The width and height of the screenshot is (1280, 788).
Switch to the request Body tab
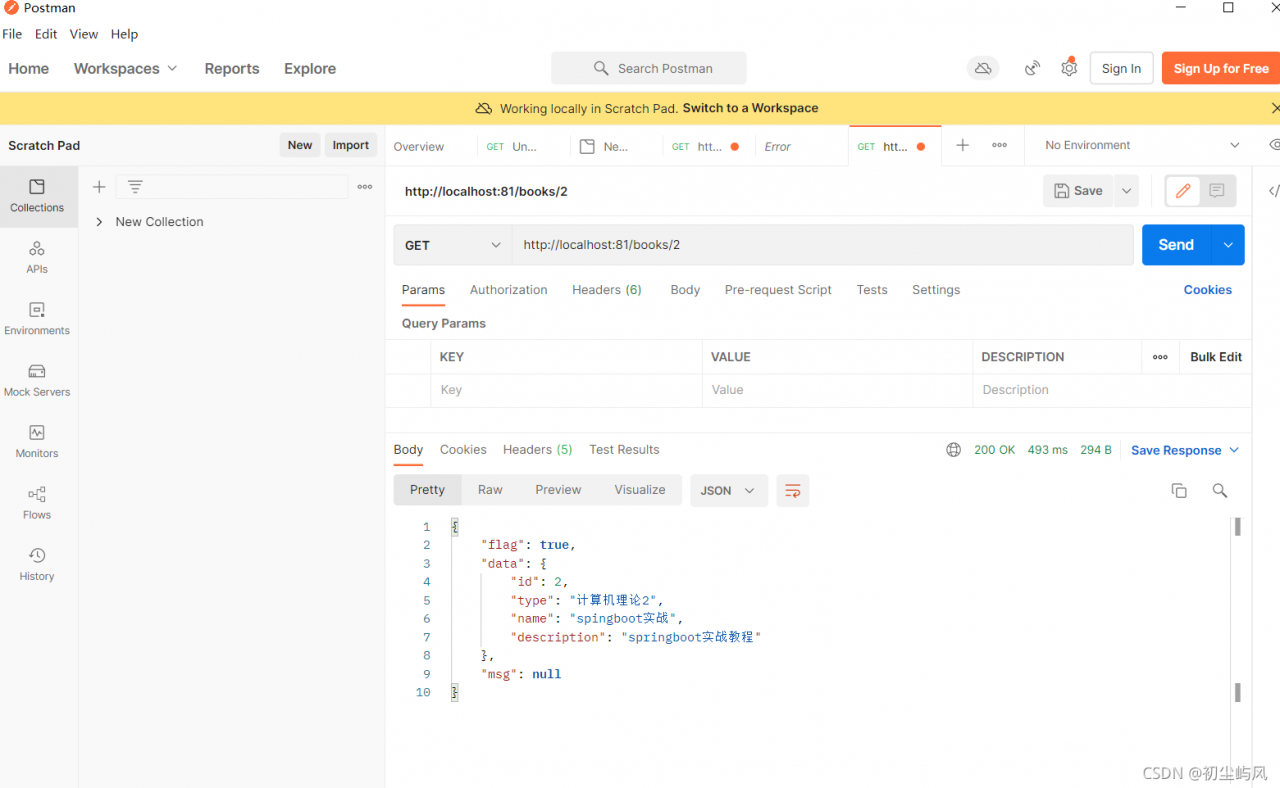[685, 290]
